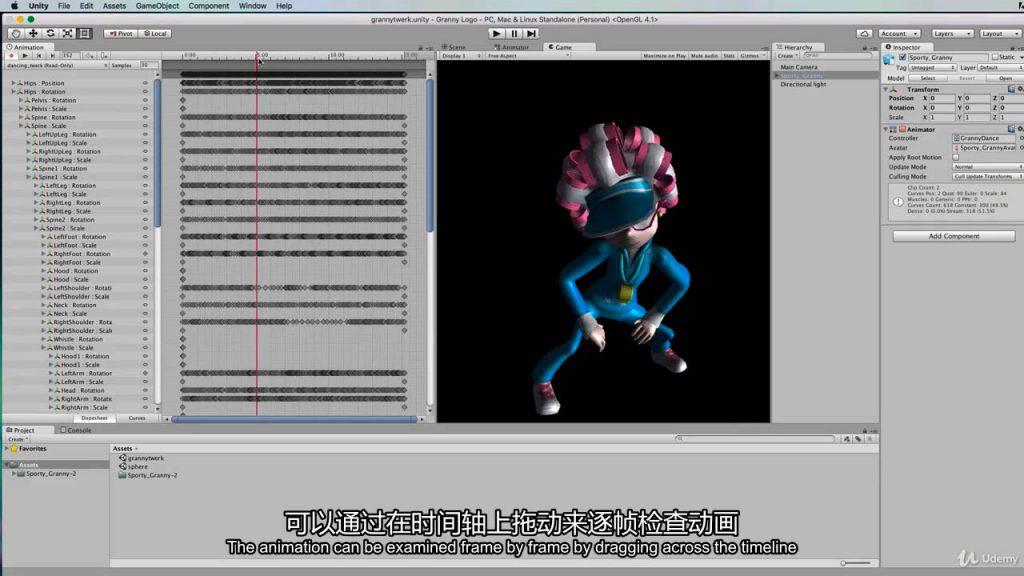Toggle Local handle rotation
This screenshot has width=1024, height=576.
coord(155,33)
